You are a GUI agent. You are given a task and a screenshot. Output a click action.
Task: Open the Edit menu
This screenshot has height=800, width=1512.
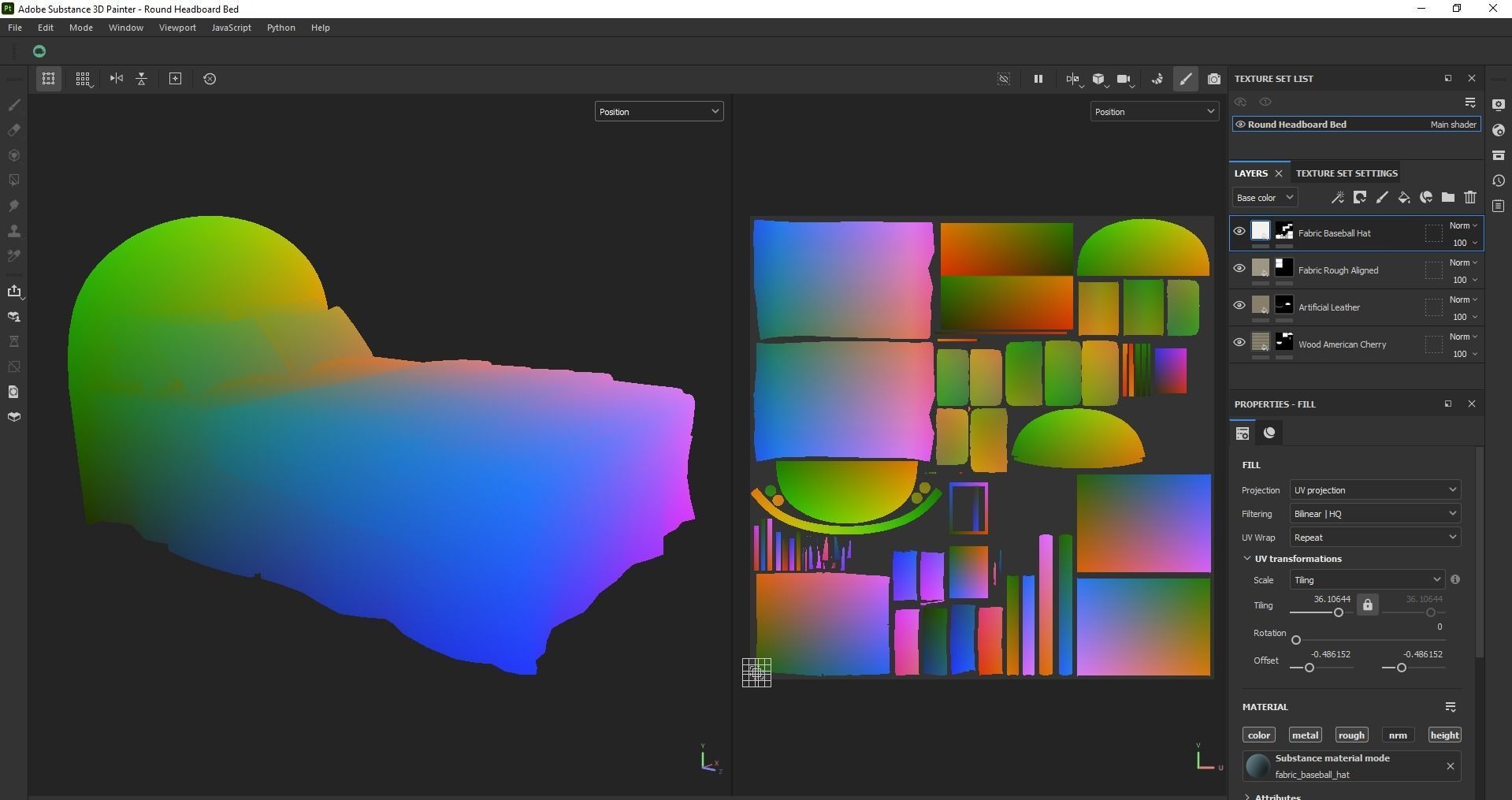[46, 28]
